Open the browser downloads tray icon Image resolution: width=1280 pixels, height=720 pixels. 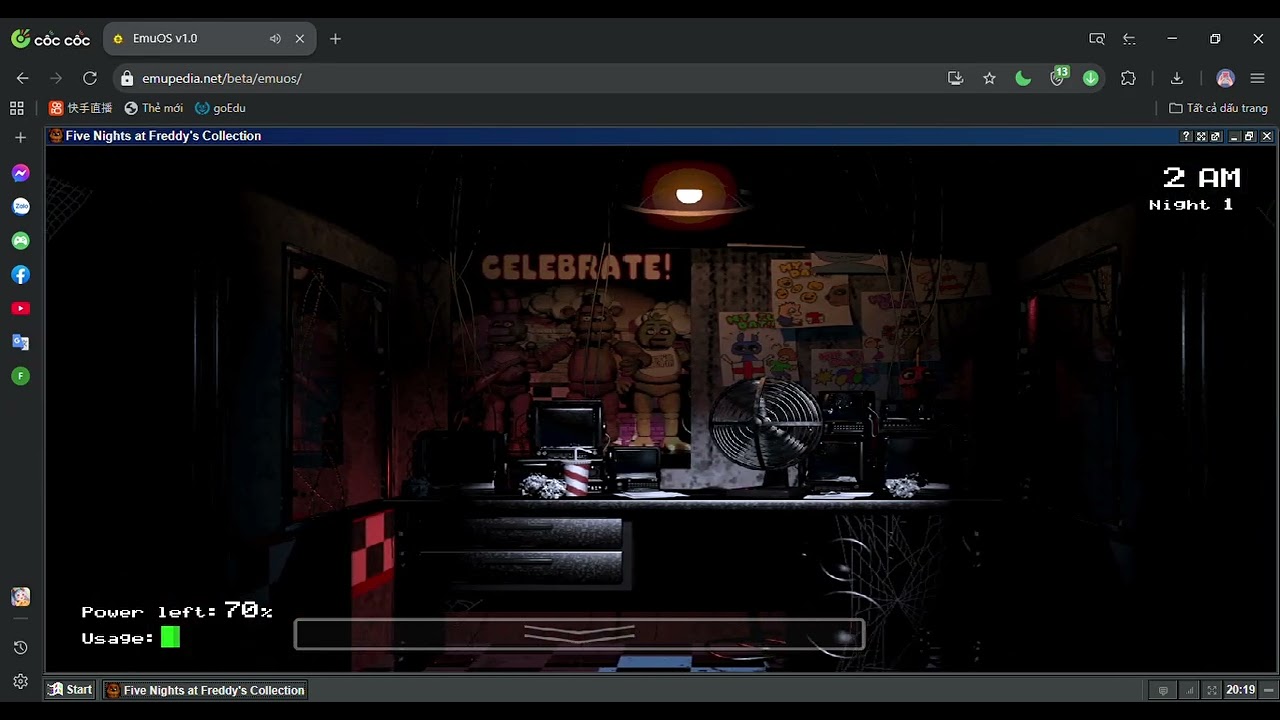point(1177,78)
